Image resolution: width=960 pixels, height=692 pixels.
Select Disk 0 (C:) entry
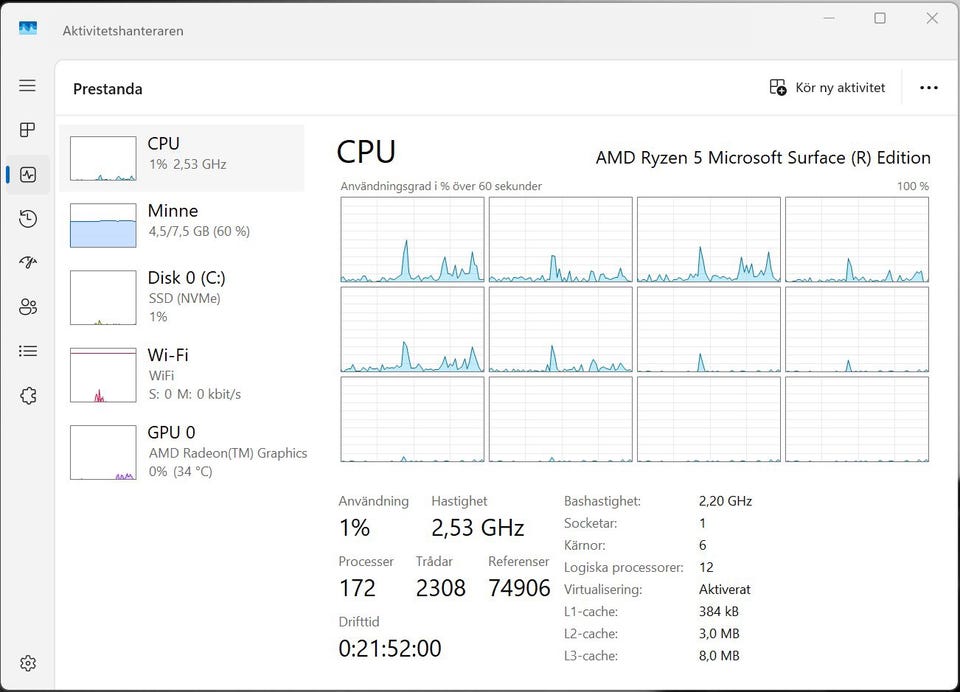point(181,297)
